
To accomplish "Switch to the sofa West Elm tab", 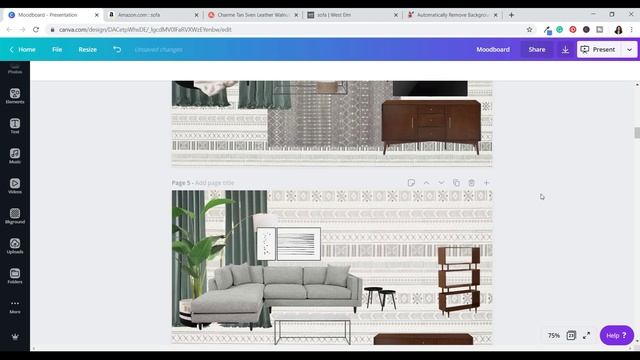I will point(352,15).
